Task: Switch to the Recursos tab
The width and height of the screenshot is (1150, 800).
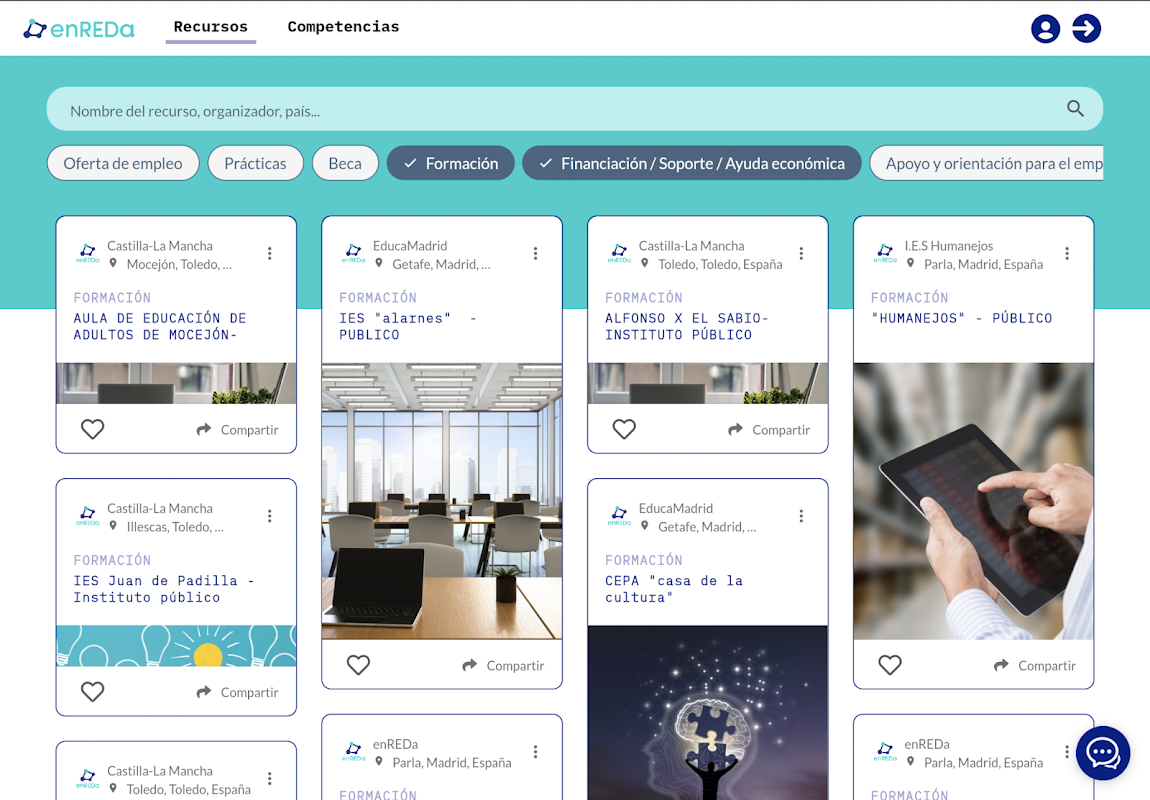Action: [210, 27]
